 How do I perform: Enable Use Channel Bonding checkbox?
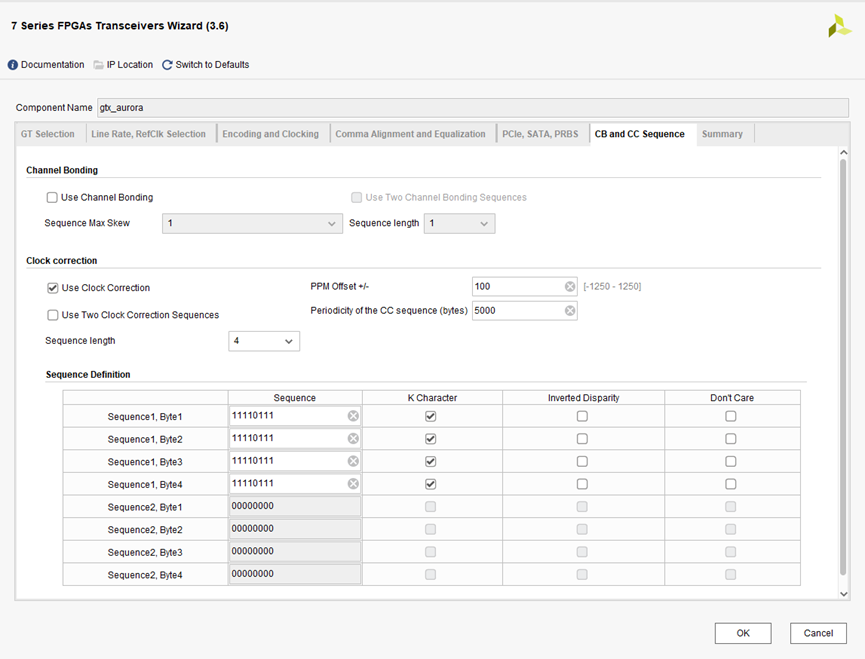(x=52, y=198)
